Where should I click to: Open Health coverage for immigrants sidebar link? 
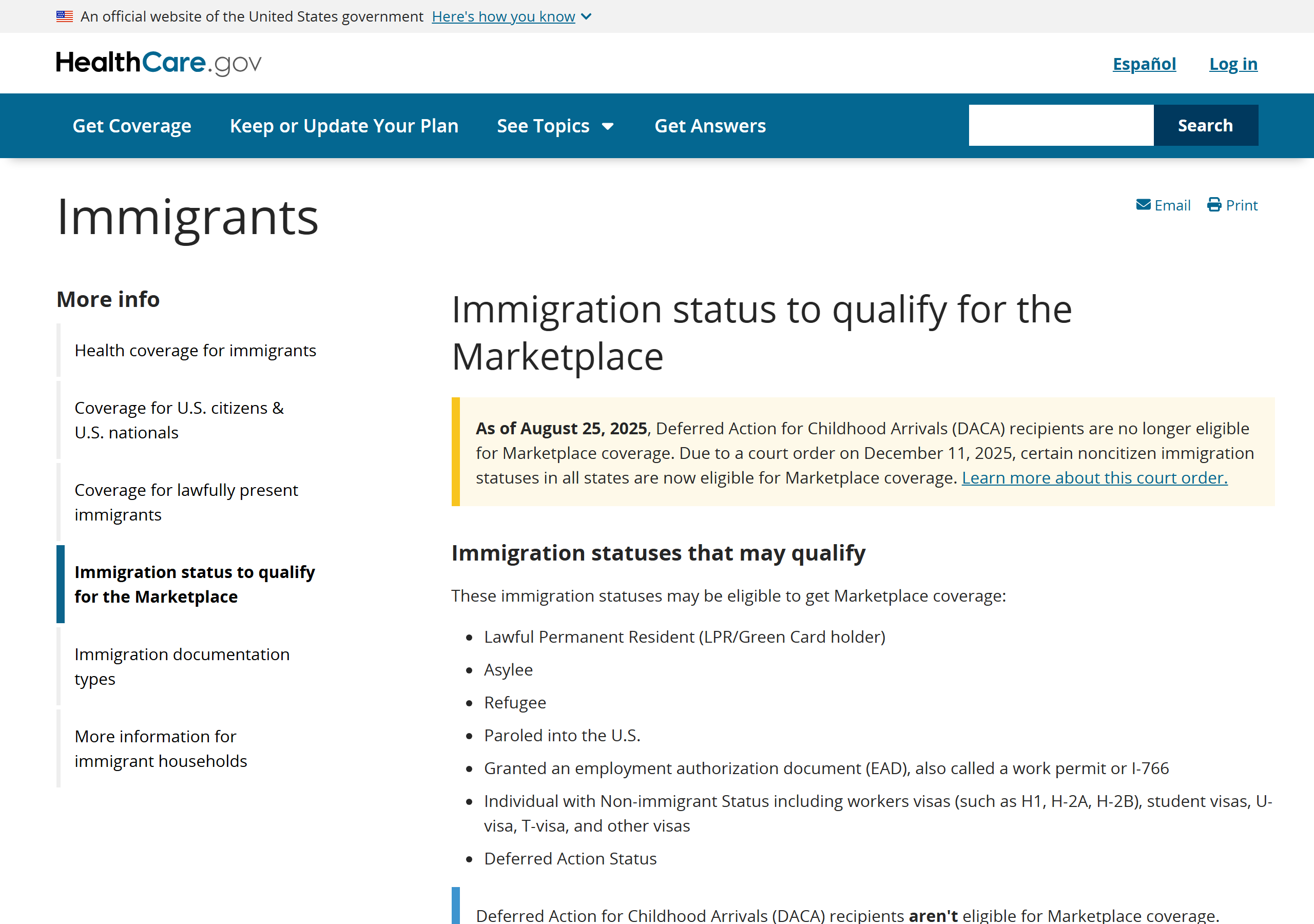pos(195,351)
